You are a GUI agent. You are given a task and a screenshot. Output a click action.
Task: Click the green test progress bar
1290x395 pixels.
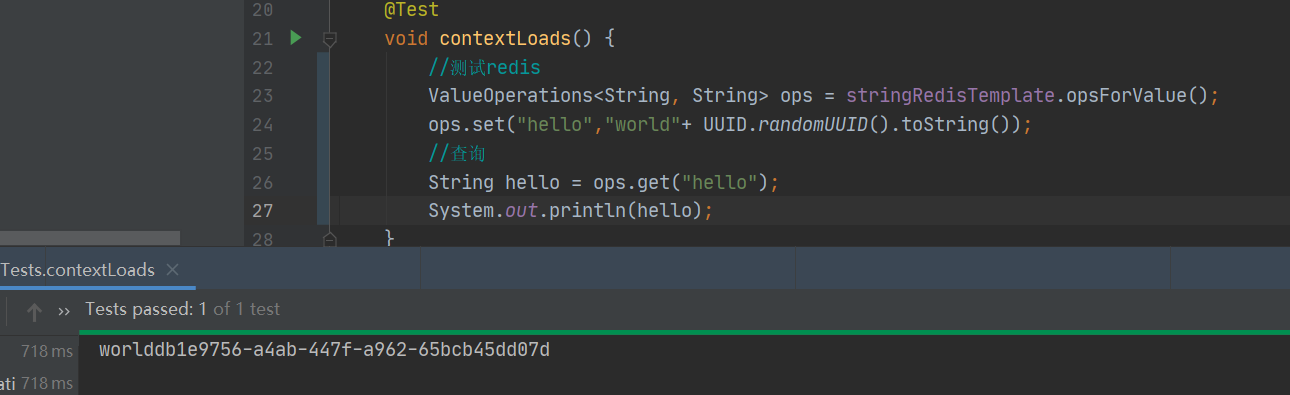[x=684, y=332]
